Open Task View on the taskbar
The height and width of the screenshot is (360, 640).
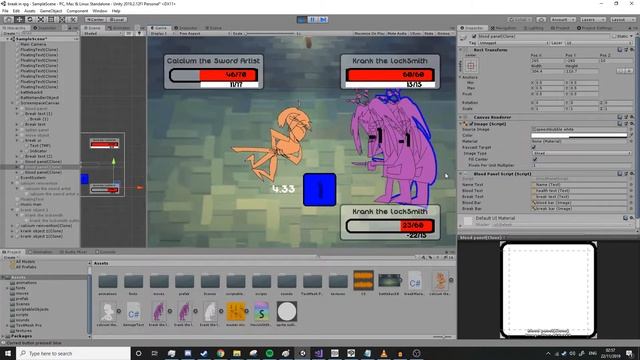155,353
